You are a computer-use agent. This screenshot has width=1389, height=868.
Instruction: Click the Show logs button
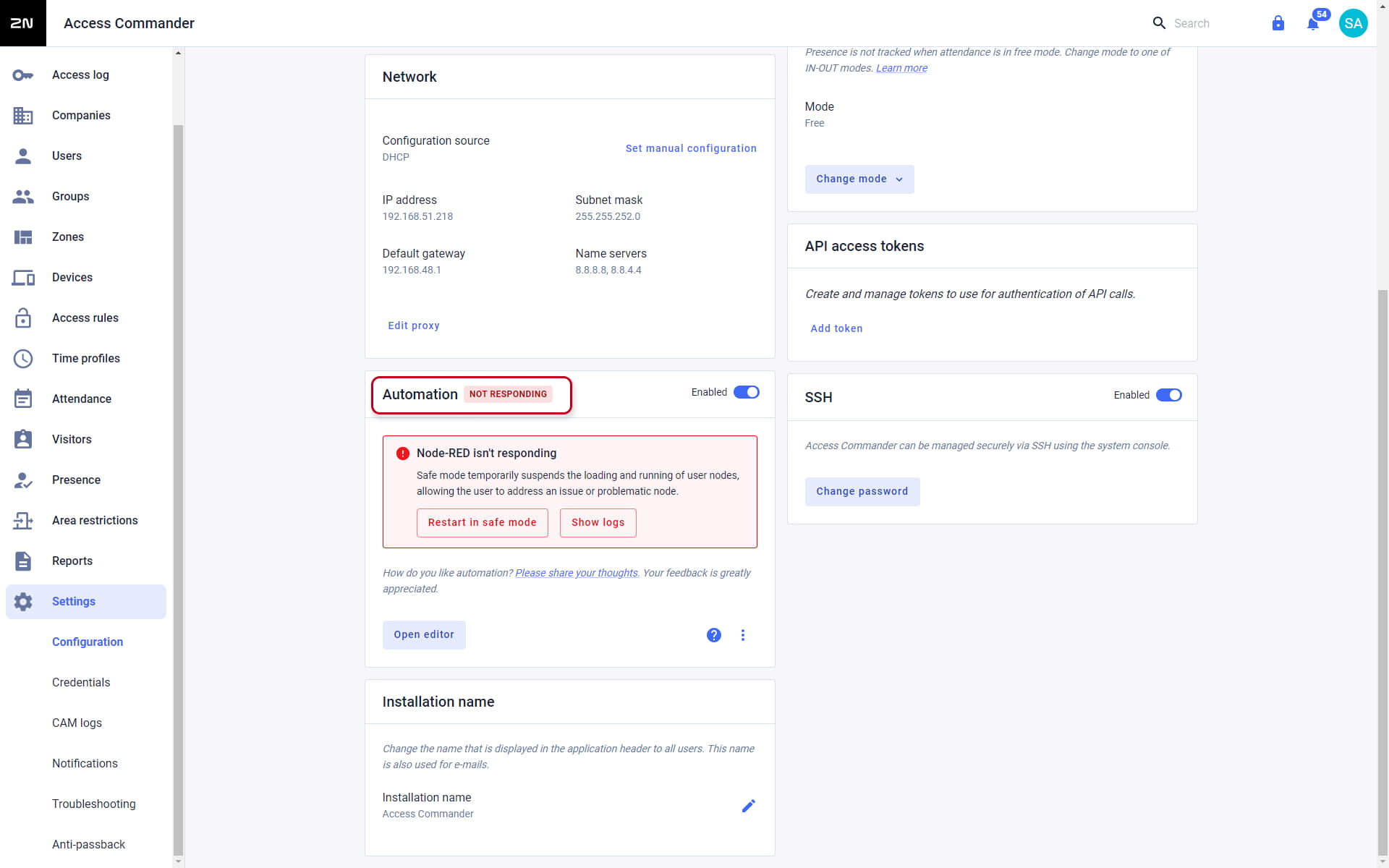pos(598,523)
